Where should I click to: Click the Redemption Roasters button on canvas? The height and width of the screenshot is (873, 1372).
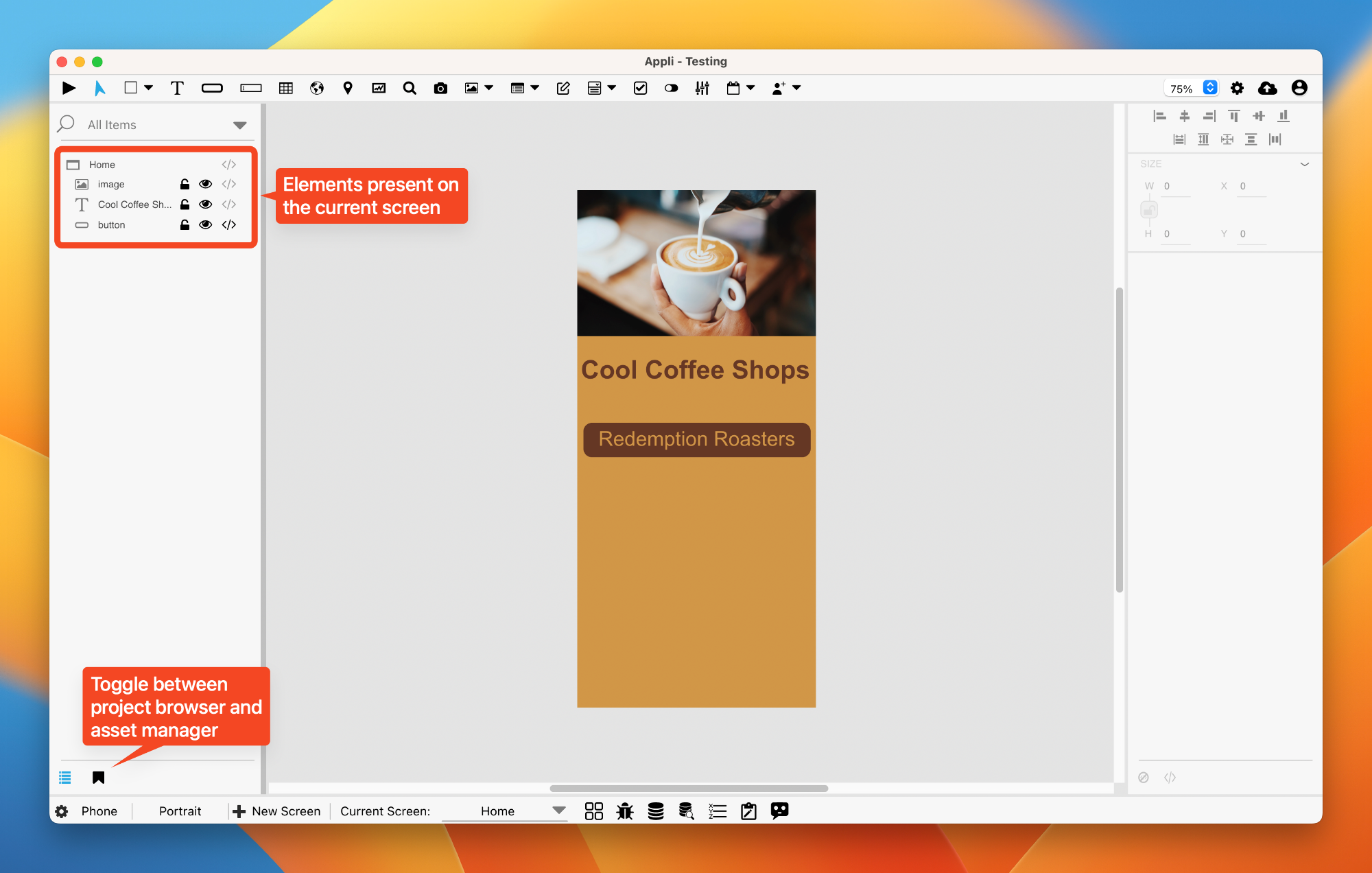click(x=697, y=439)
